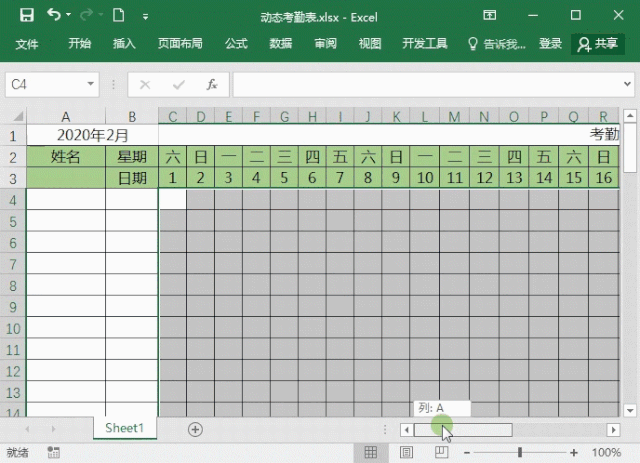The image size is (640, 463).
Task: Click the 告诉我 lightbulb search box
Action: [496, 44]
